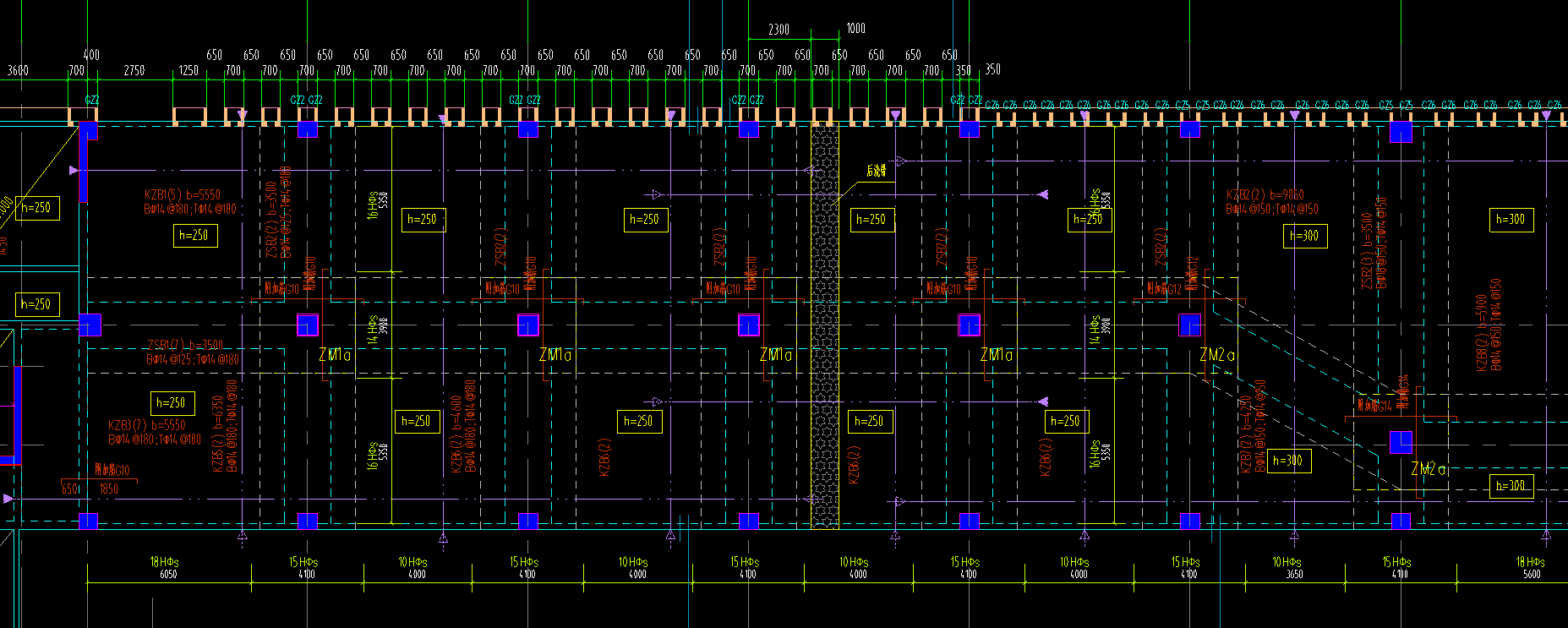Click the 400 dimension text
This screenshot has width=1568, height=628.
[91, 55]
